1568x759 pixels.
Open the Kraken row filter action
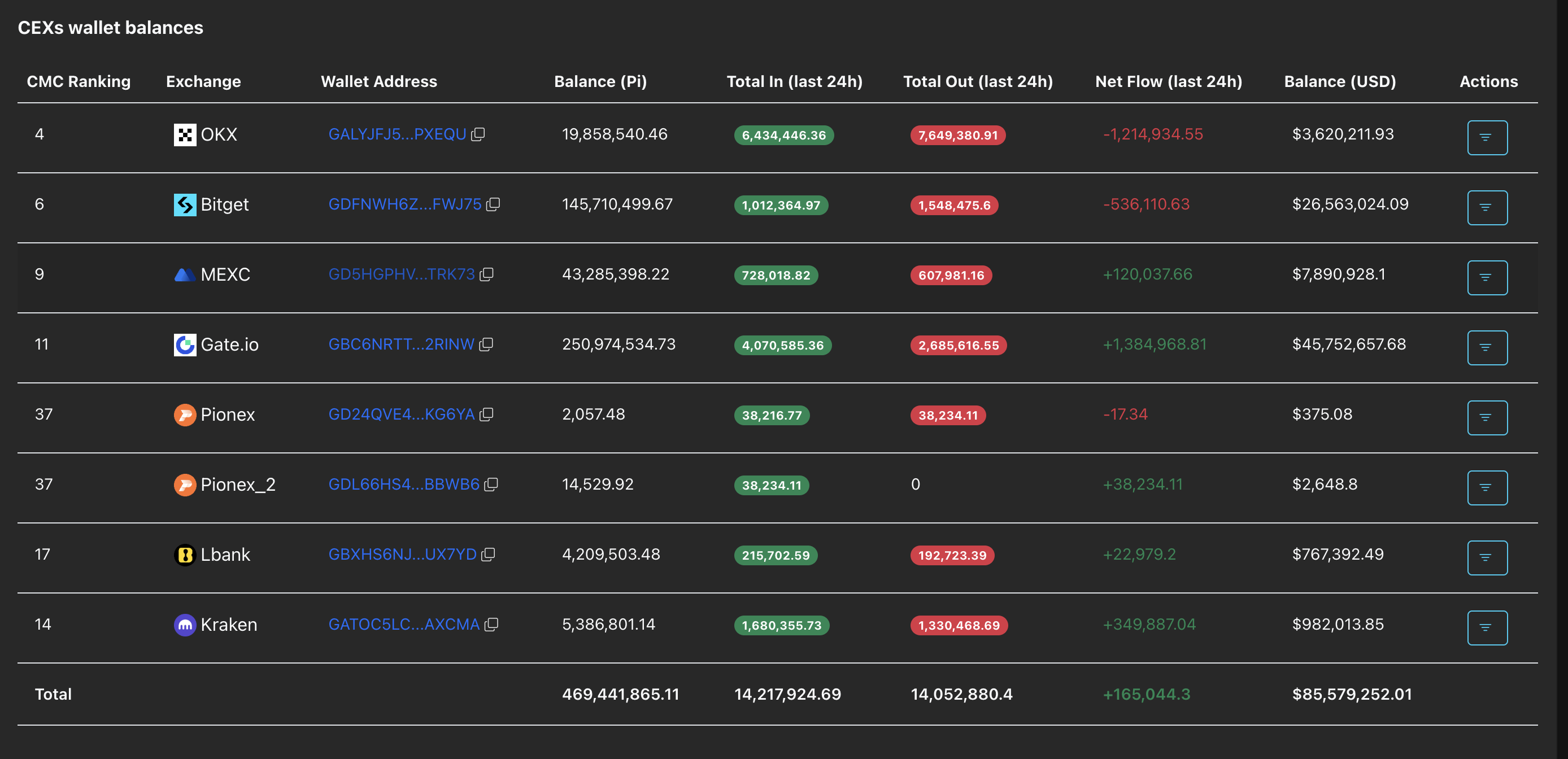(x=1487, y=627)
